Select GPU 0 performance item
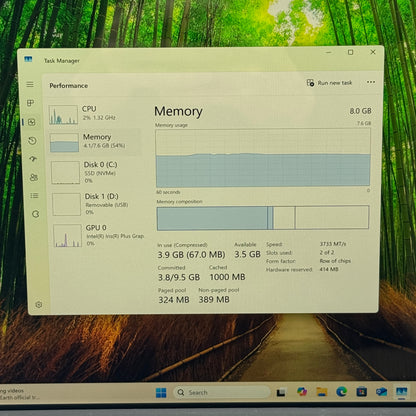Image resolution: width=416 pixels, height=416 pixels. click(99, 235)
